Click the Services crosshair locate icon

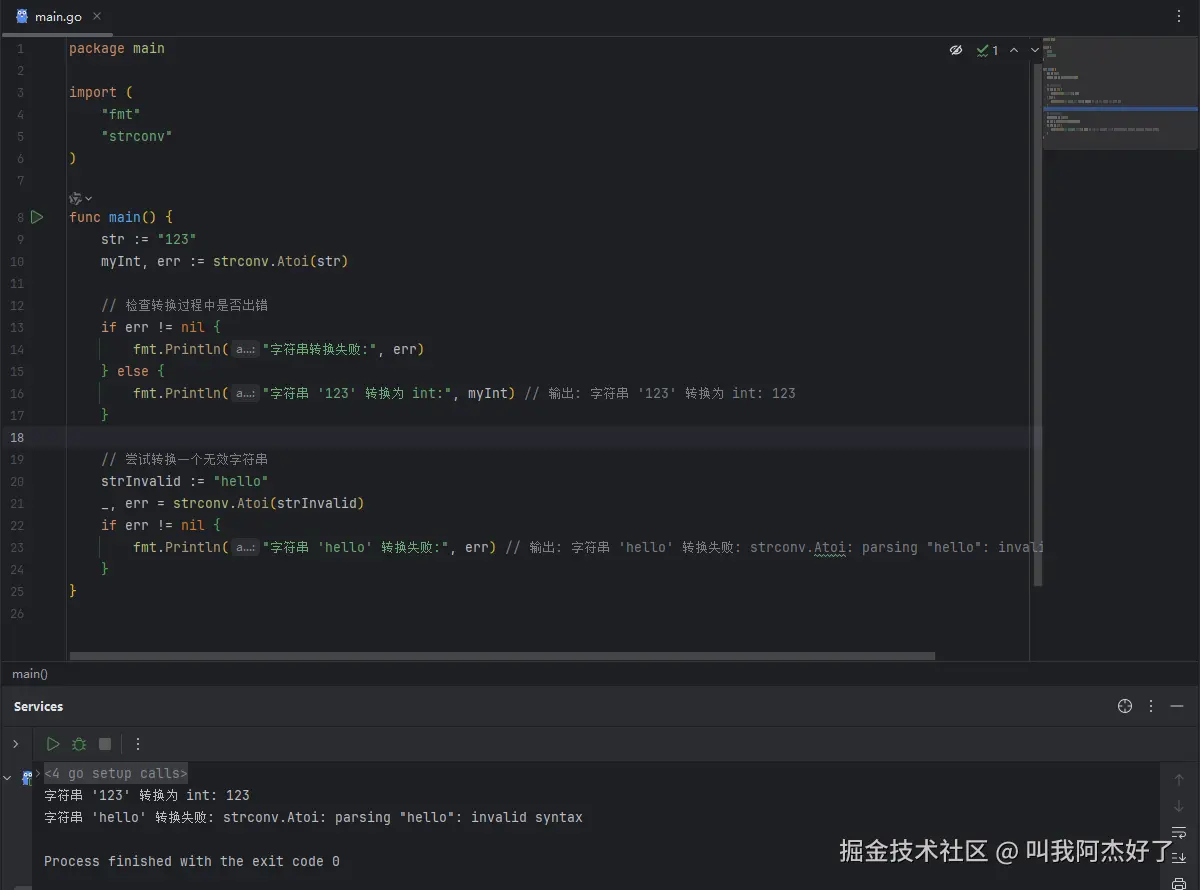(1125, 706)
